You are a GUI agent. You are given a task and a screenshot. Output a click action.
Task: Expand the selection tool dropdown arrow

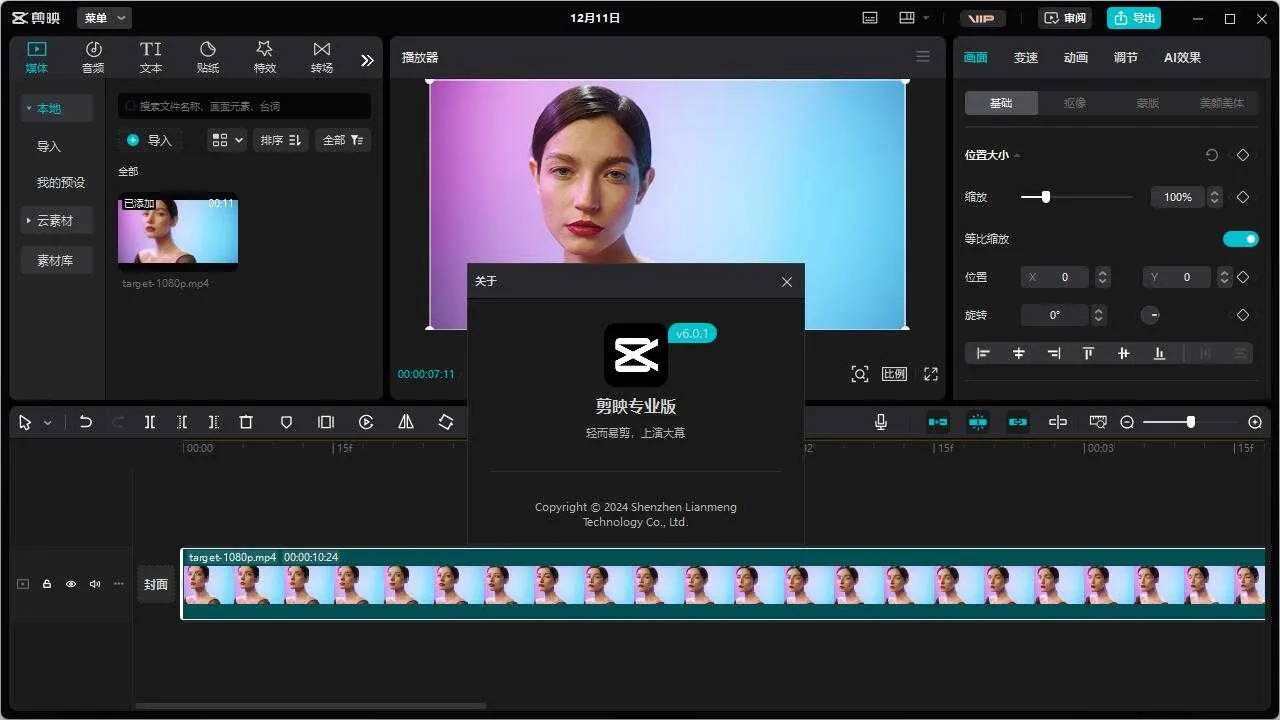point(45,421)
